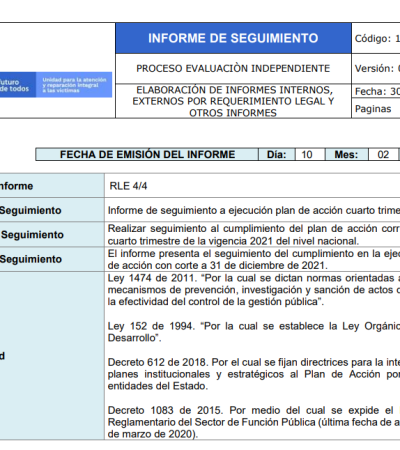Click 'mecanismos de prevención, investigación' line
Image resolution: width=400 pixels, height=450 pixels.
pyautogui.click(x=254, y=290)
